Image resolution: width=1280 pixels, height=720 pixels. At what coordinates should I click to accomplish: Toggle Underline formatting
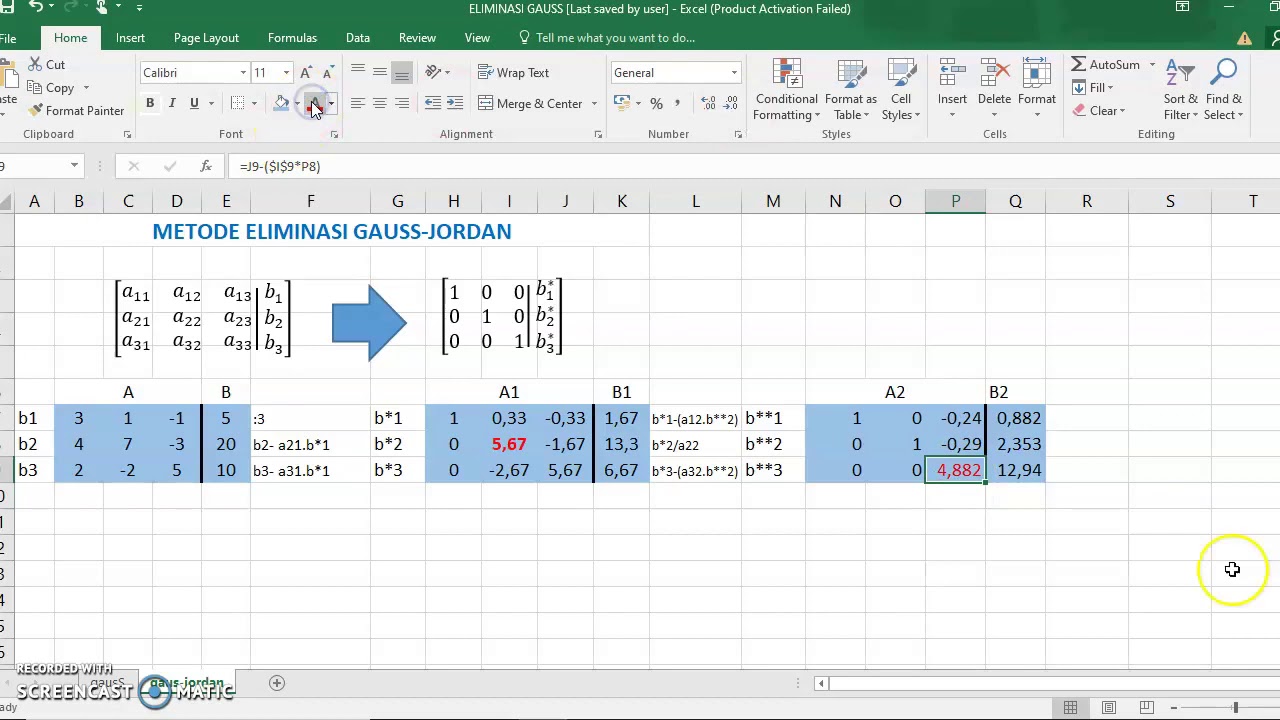194,103
